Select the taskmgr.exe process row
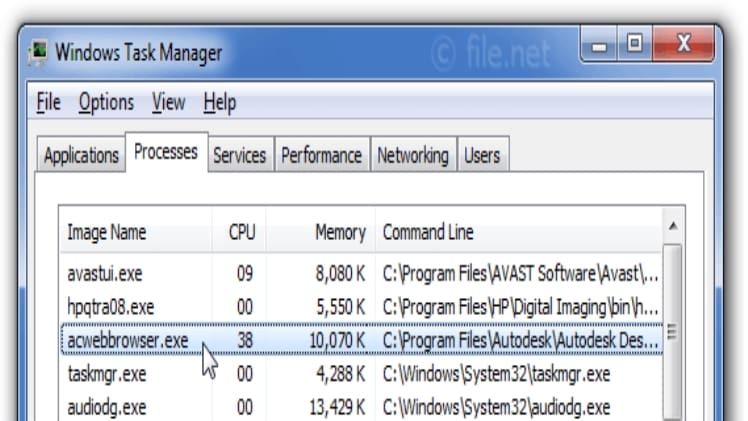The image size is (748, 421). [106, 374]
